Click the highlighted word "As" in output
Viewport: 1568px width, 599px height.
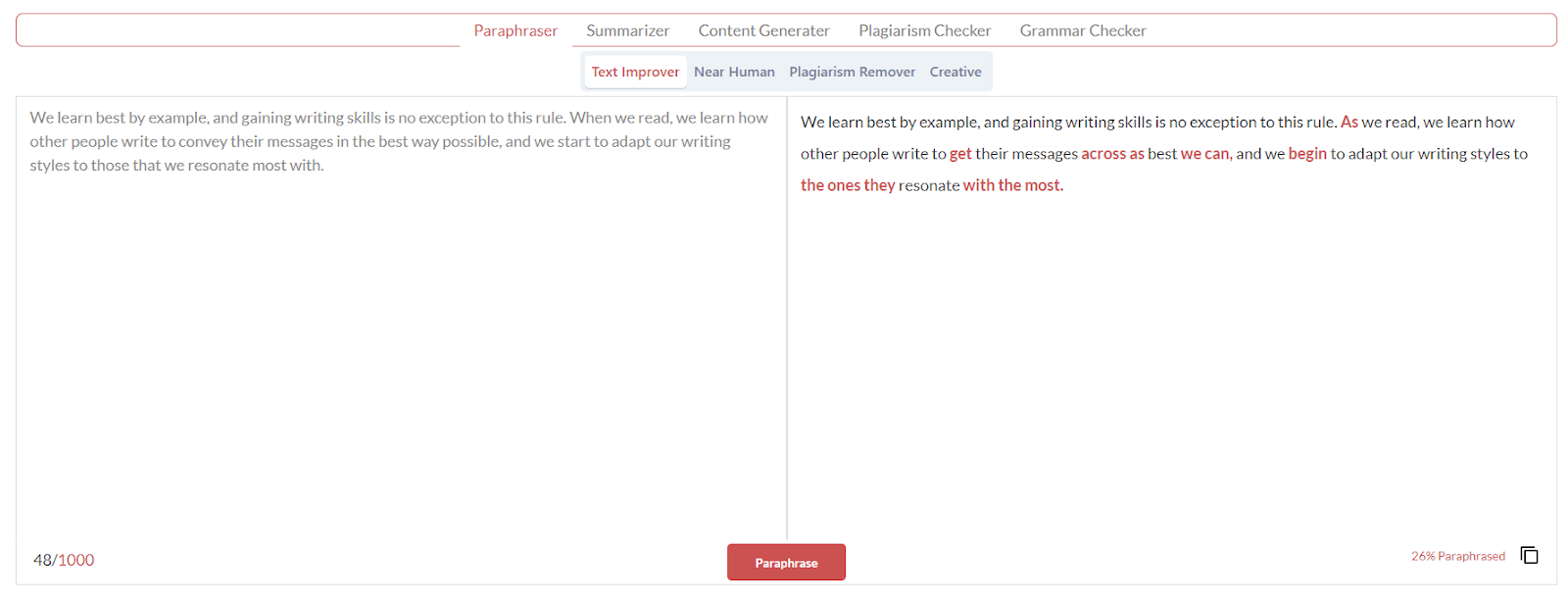(1349, 122)
